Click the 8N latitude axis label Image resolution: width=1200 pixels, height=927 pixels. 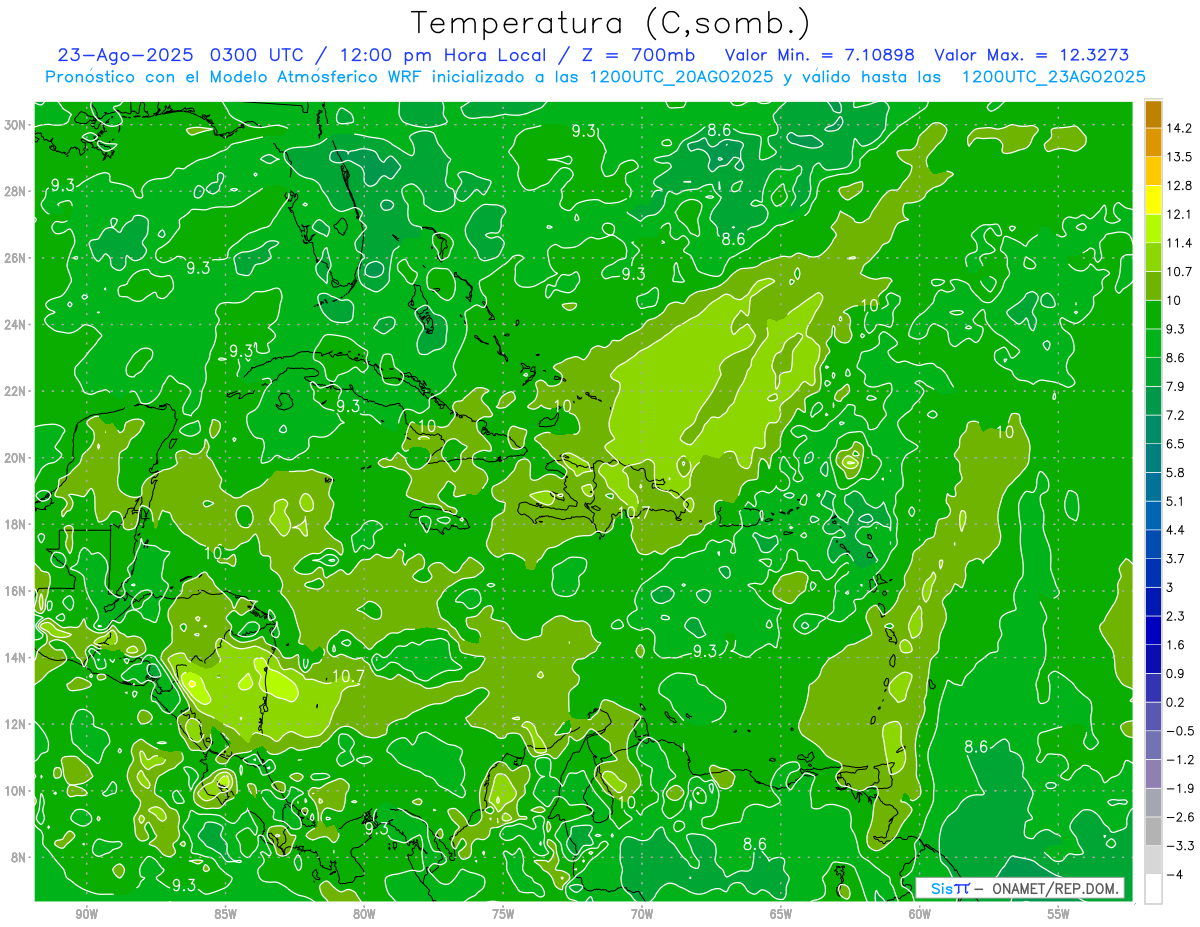[x=19, y=857]
